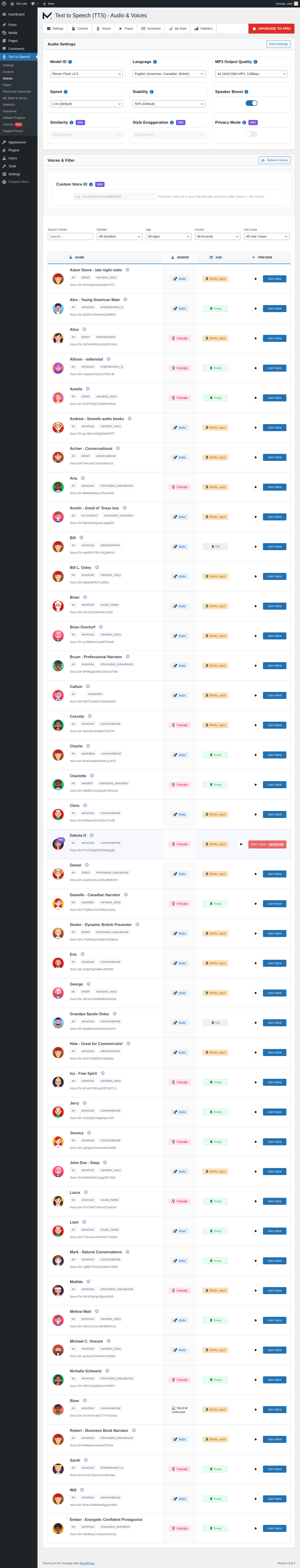The width and height of the screenshot is (300, 1568).
Task: Open the Model ID dropdown
Action: point(86,74)
